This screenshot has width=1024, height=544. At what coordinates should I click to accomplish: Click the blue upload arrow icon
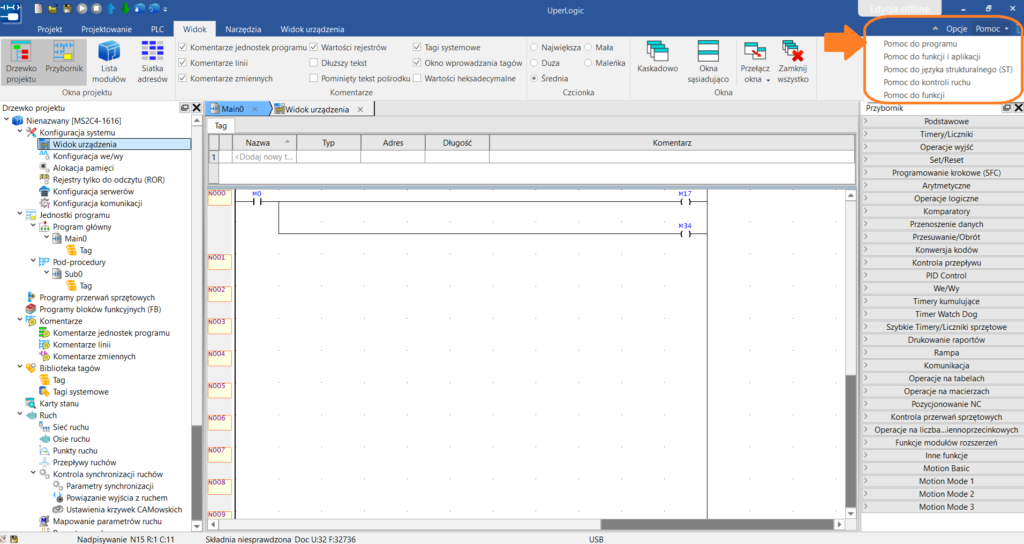110,8
